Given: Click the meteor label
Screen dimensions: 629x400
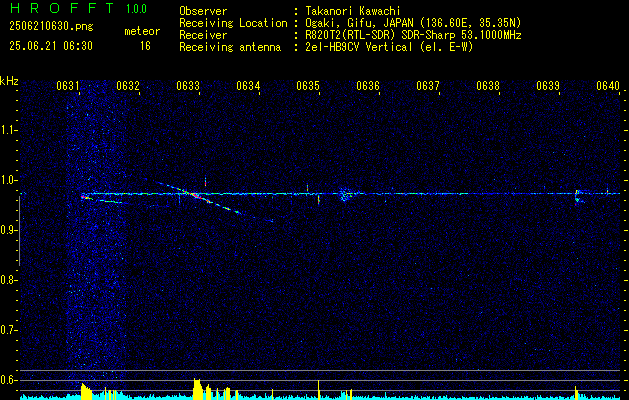Looking at the screenshot, I should [x=142, y=31].
